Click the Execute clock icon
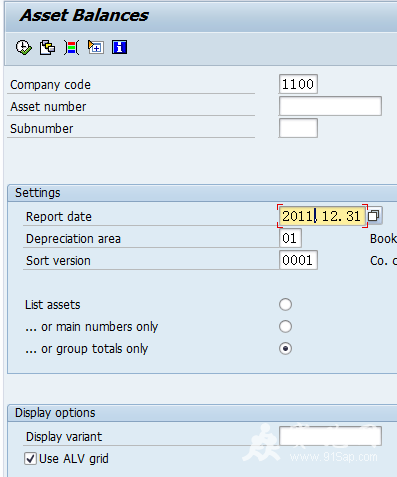Image resolution: width=397 pixels, height=477 pixels. click(24, 47)
